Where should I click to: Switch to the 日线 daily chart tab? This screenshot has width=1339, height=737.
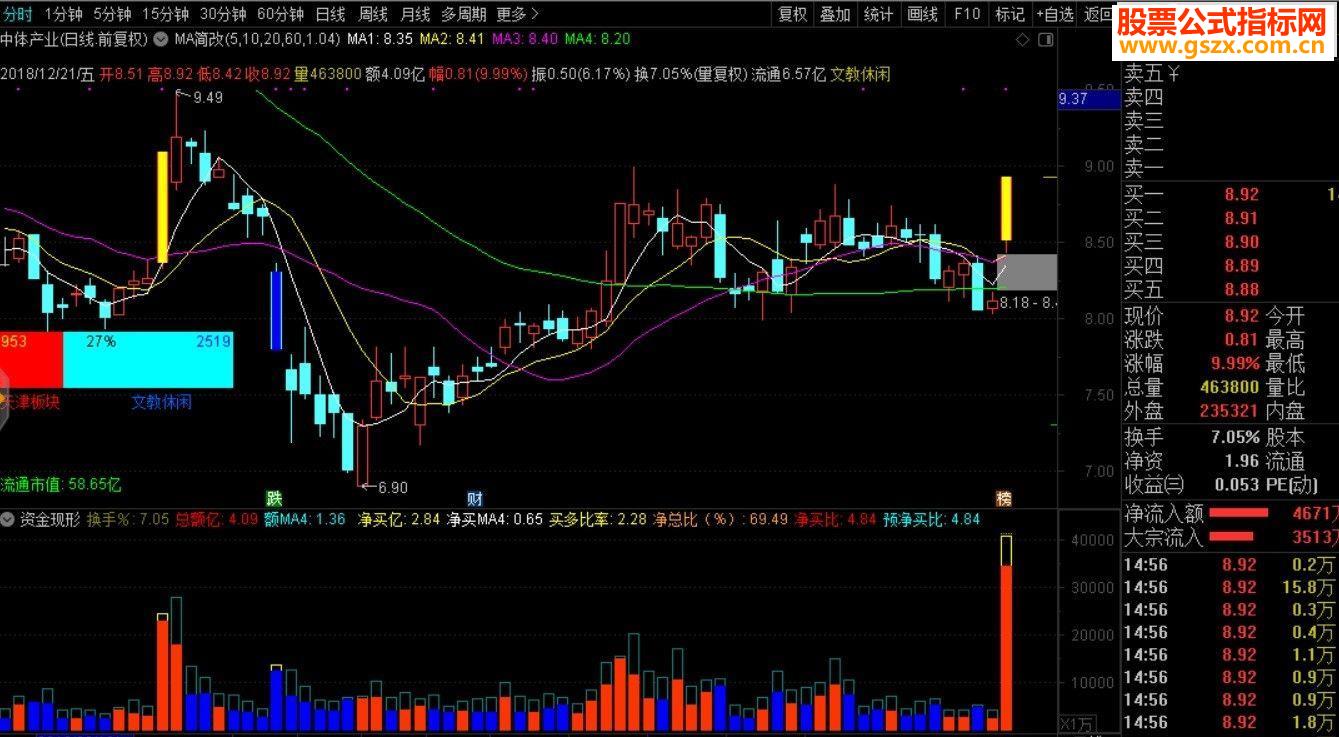click(330, 14)
